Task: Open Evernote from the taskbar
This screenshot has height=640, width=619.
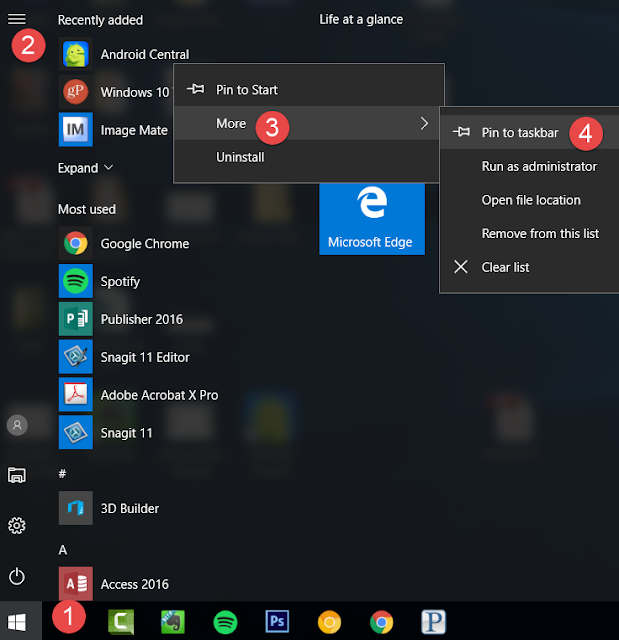Action: click(173, 622)
